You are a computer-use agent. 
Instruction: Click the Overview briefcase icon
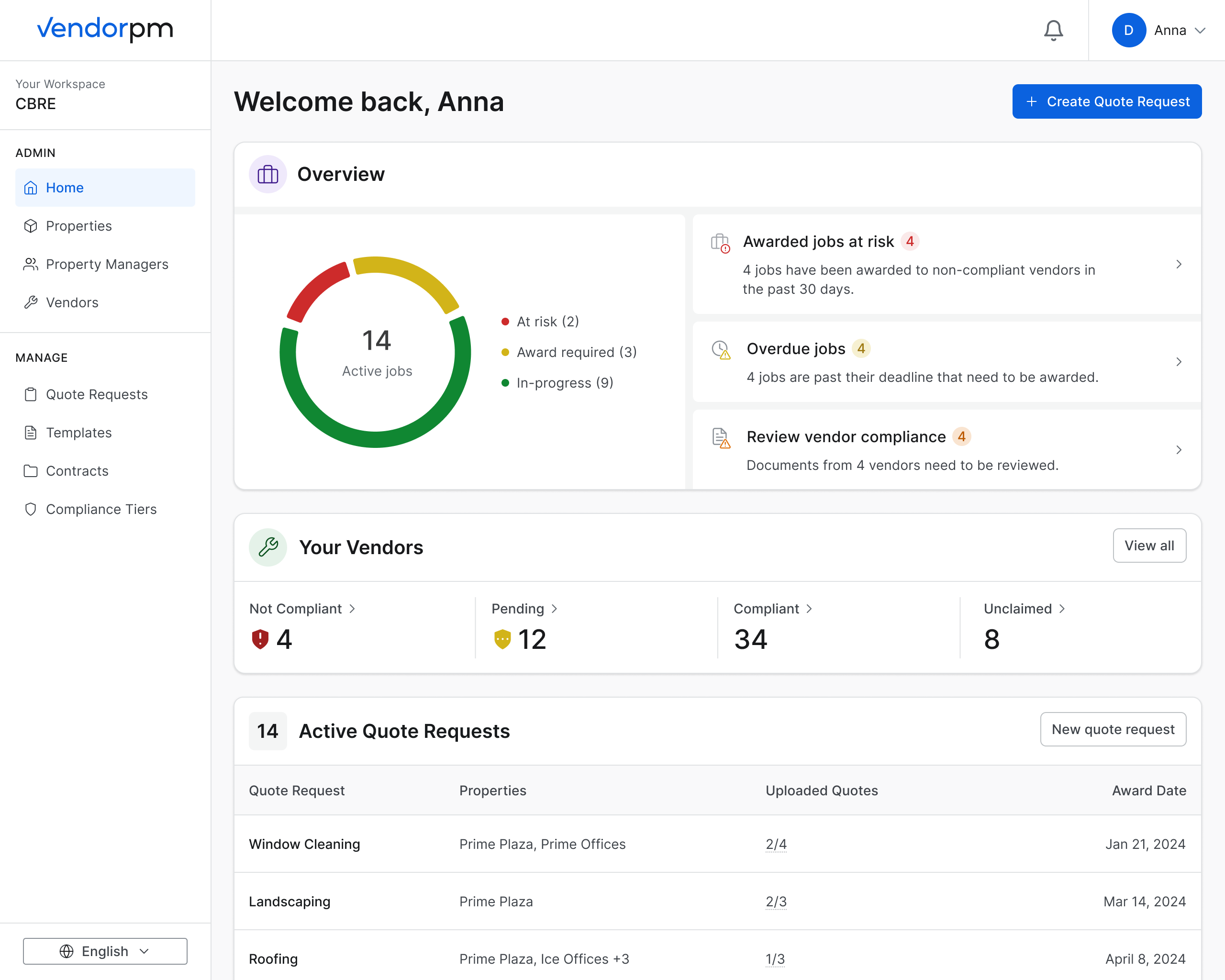point(267,174)
